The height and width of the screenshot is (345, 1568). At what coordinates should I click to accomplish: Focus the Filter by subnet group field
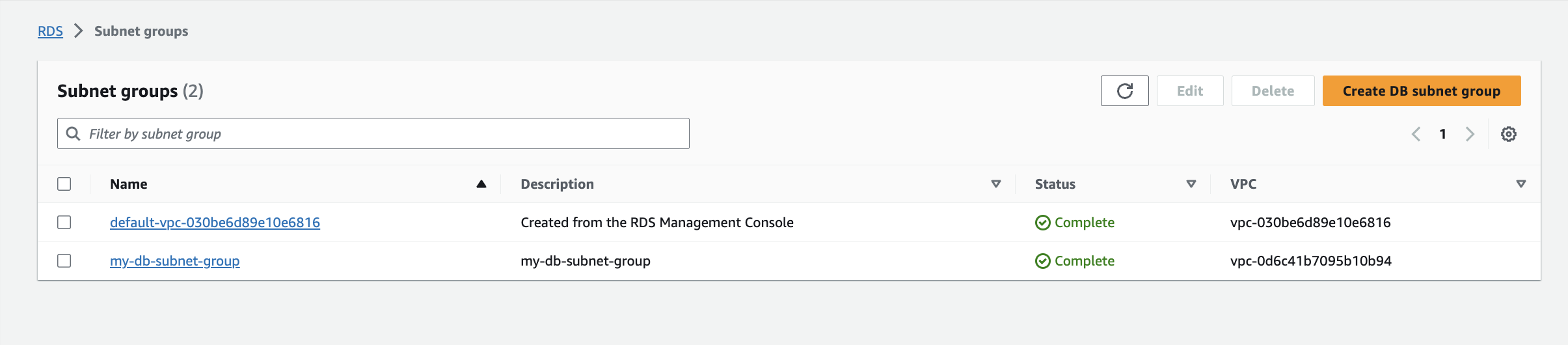tap(384, 133)
